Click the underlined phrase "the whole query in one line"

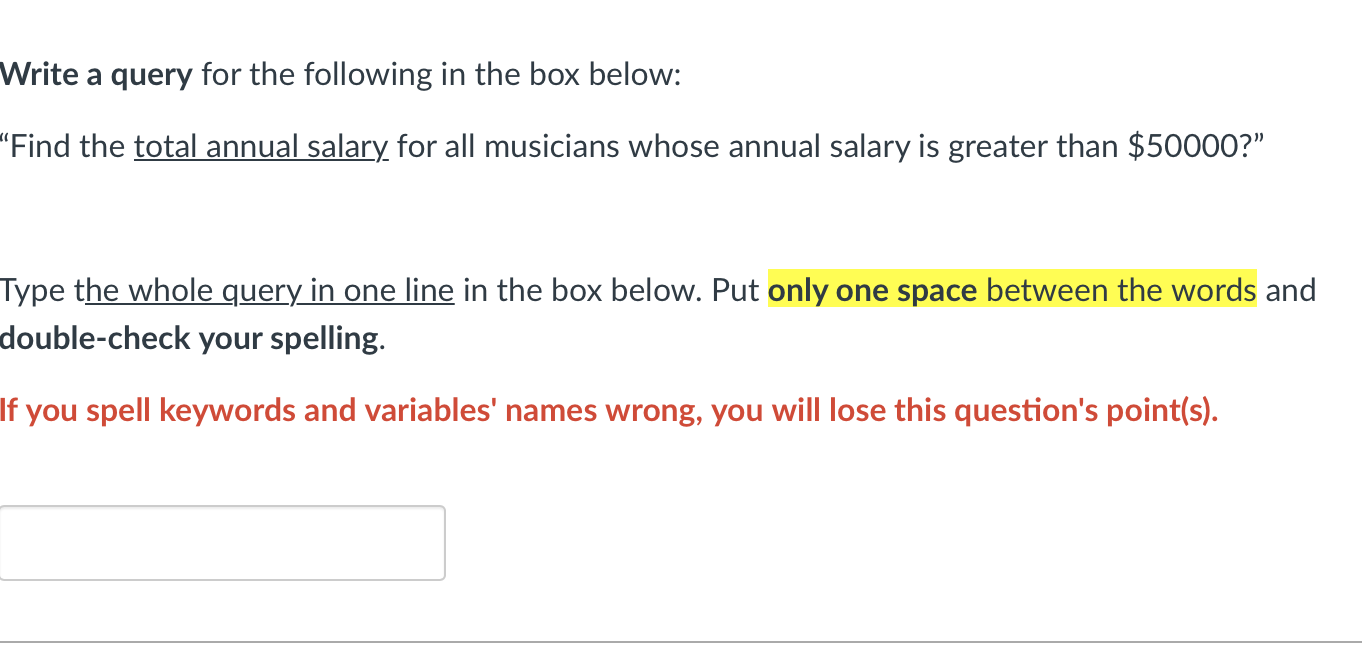[268, 291]
